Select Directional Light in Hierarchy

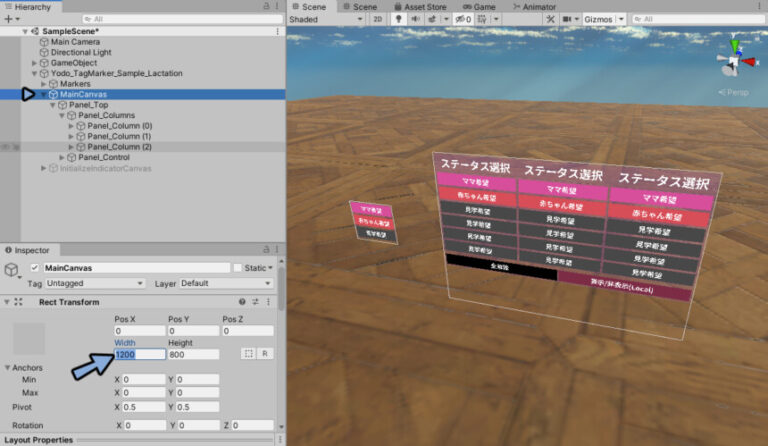[81, 52]
